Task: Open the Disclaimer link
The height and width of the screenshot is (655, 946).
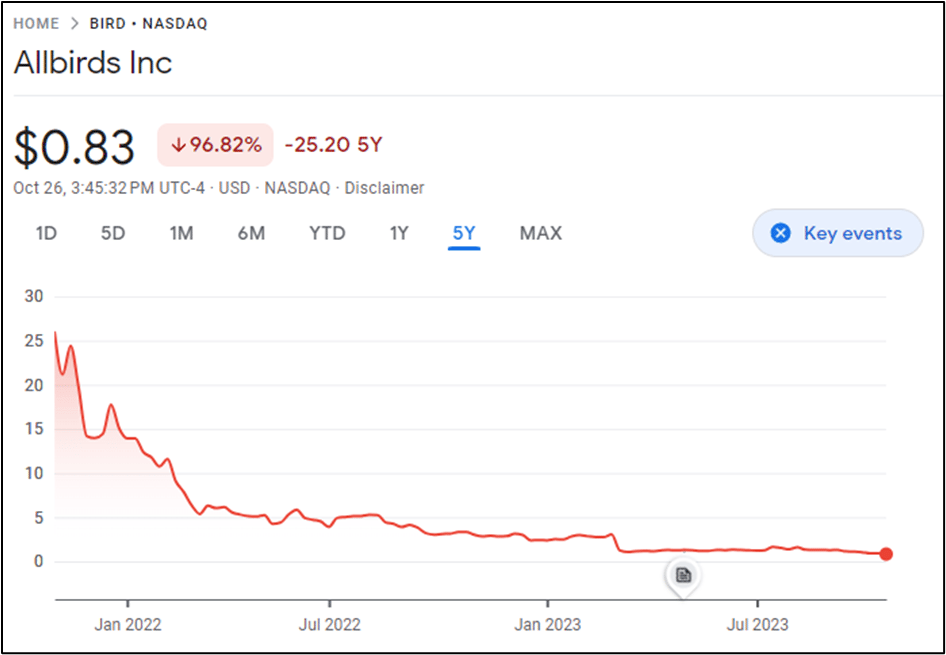Action: pos(384,188)
